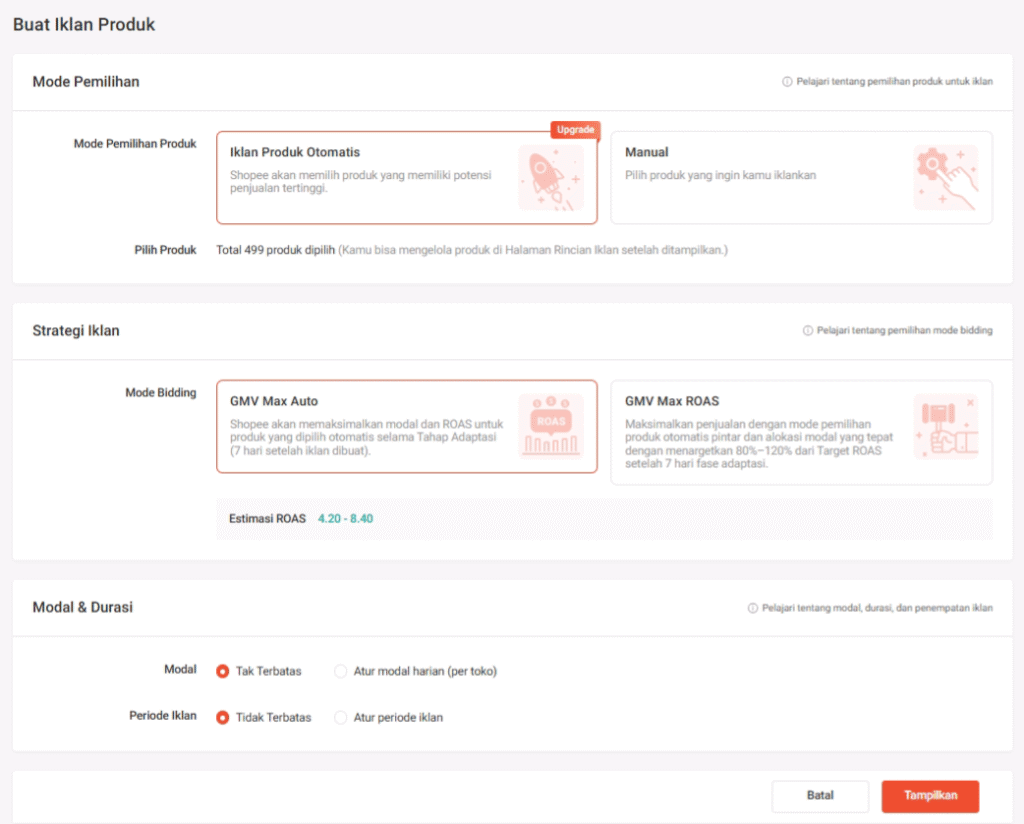Click the ROAS chart icon in GMV Max Auto
1024x824 pixels.
(x=550, y=425)
